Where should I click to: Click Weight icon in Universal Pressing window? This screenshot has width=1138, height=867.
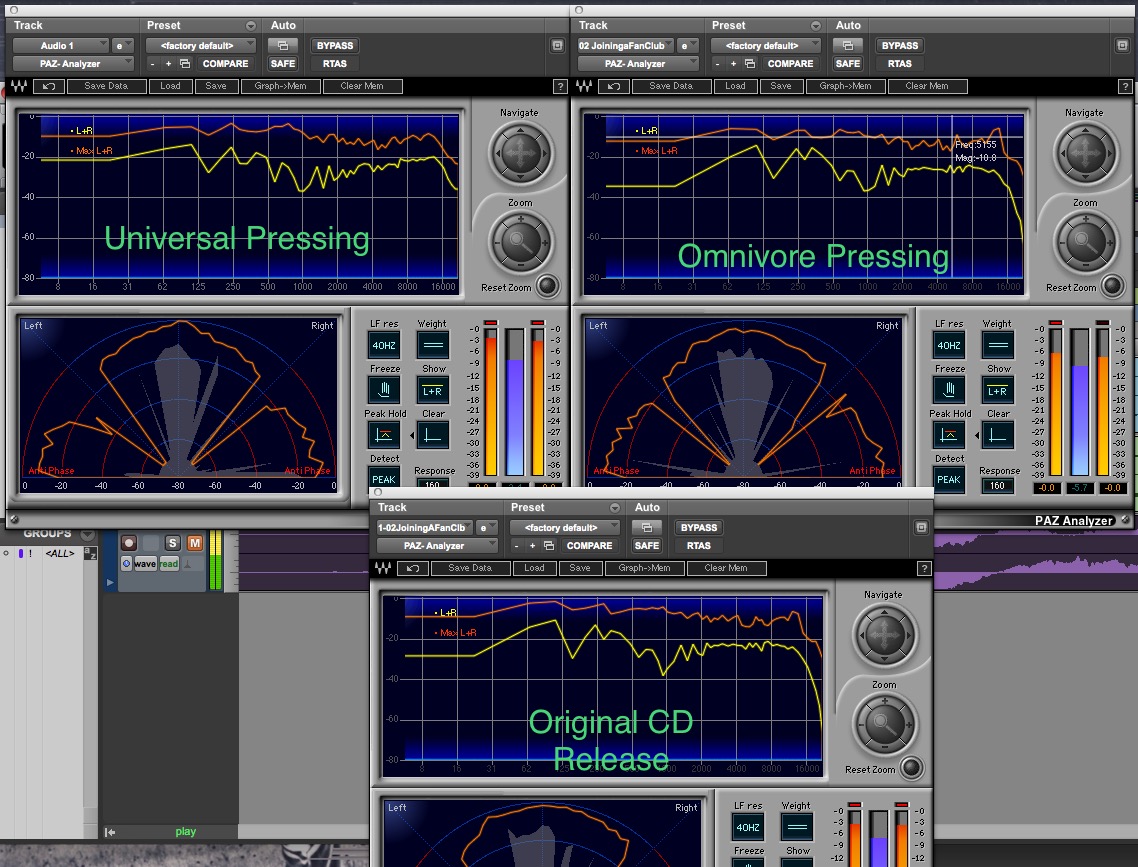click(x=433, y=345)
